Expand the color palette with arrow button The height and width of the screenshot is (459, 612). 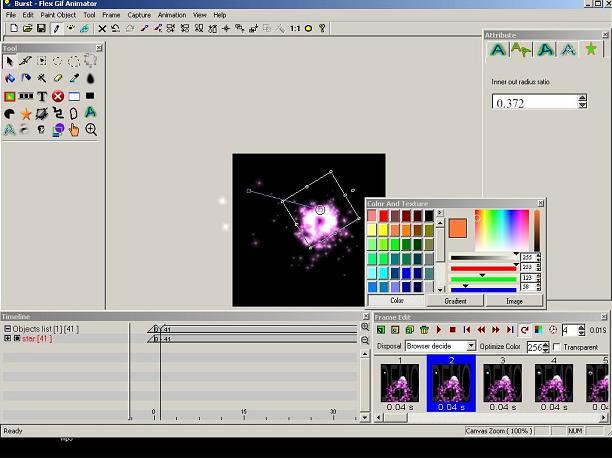(x=440, y=213)
